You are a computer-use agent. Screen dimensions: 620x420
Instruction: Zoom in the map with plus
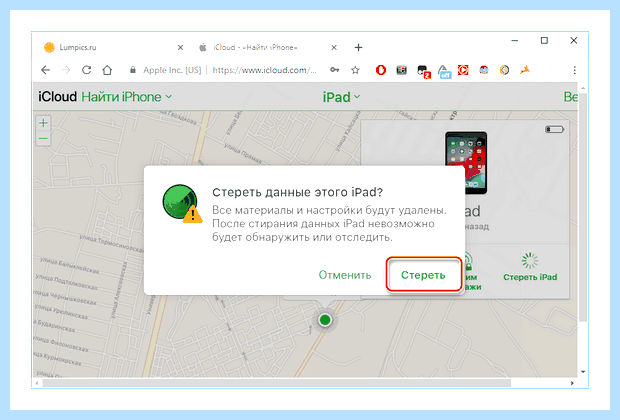pos(43,123)
